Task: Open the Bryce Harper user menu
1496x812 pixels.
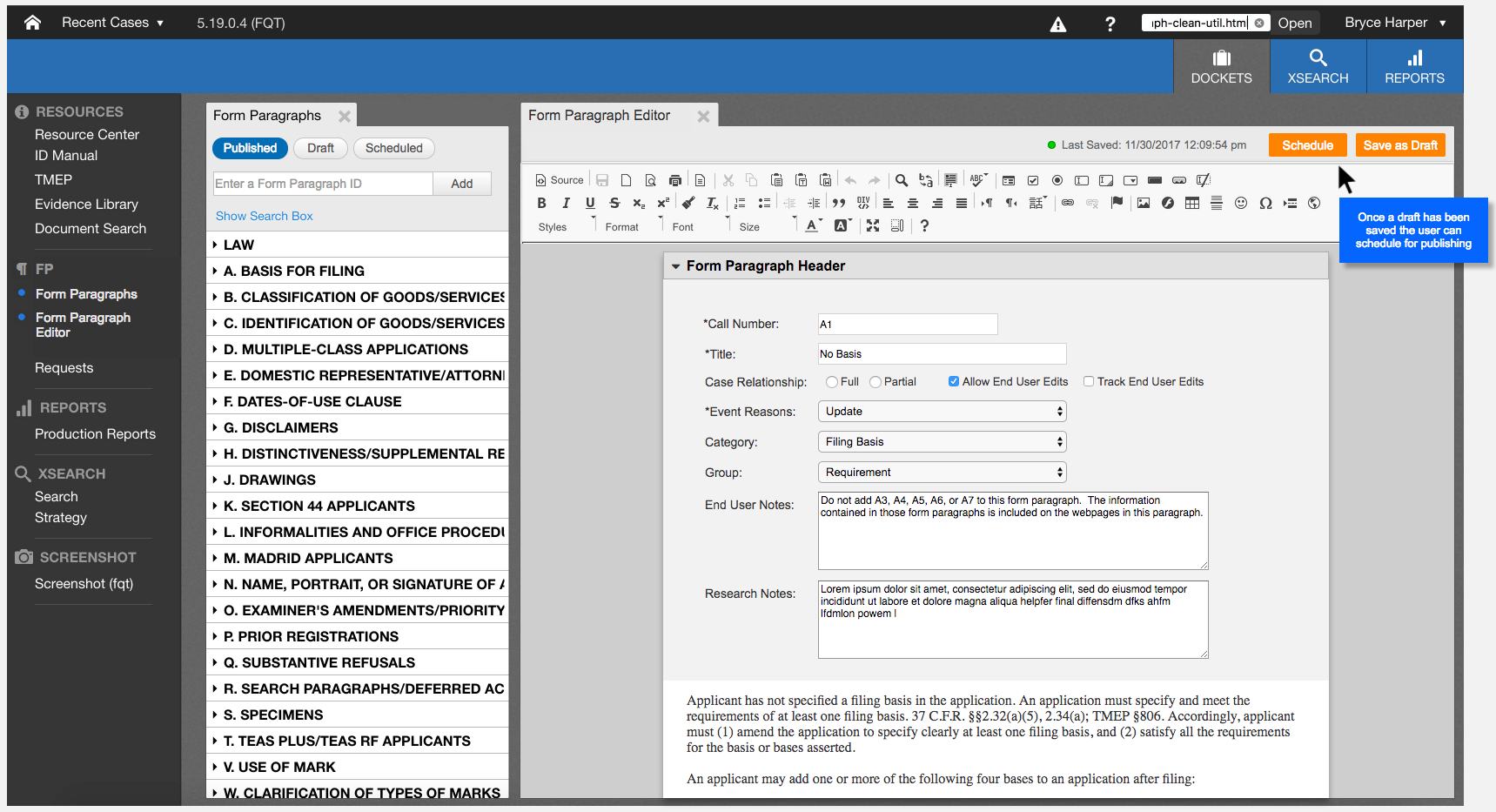Action: click(1395, 23)
